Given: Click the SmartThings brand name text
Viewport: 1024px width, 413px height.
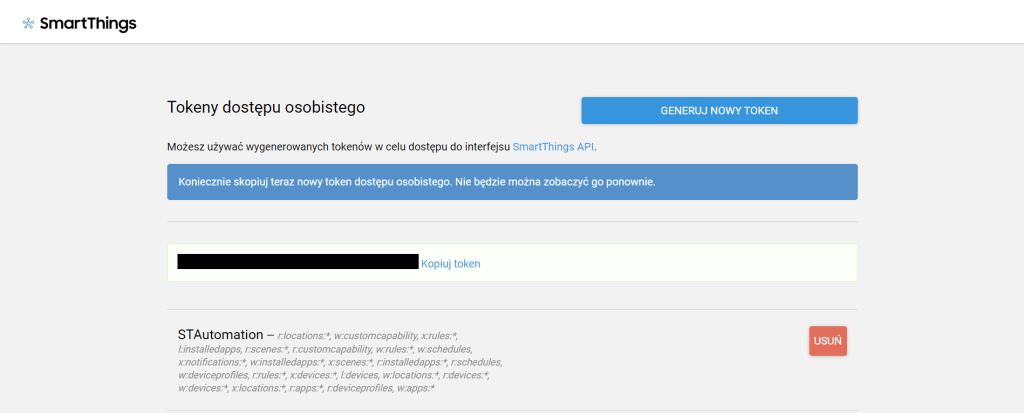Looking at the screenshot, I should click(x=88, y=24).
